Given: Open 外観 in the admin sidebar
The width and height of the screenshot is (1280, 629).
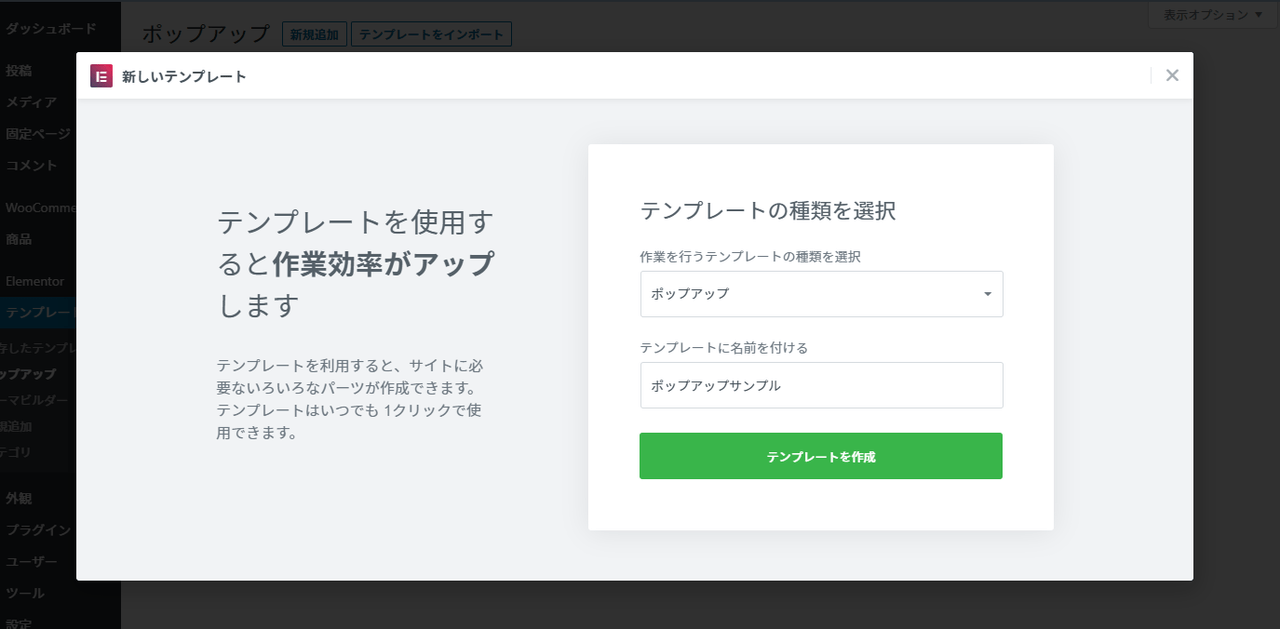Looking at the screenshot, I should [x=19, y=498].
